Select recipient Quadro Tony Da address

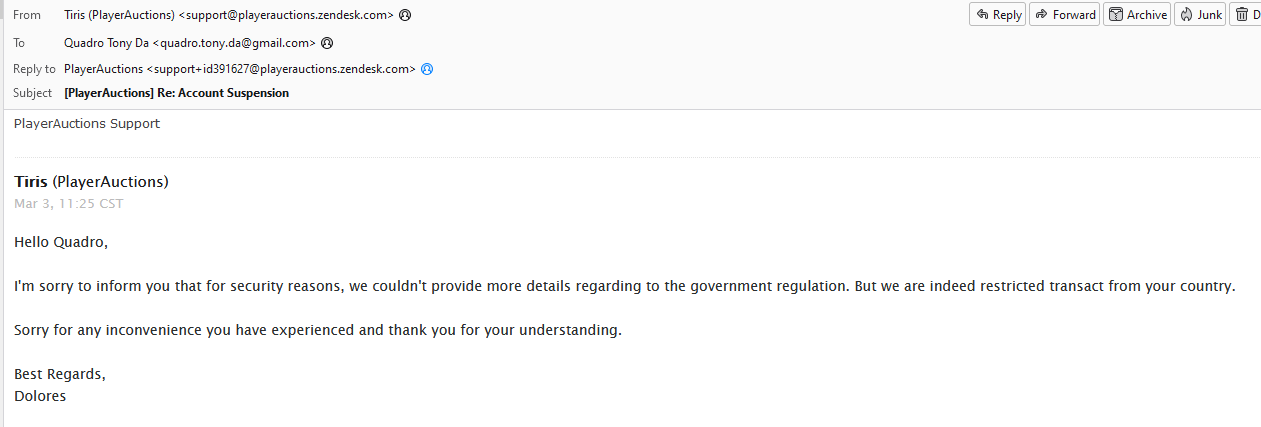click(x=190, y=43)
